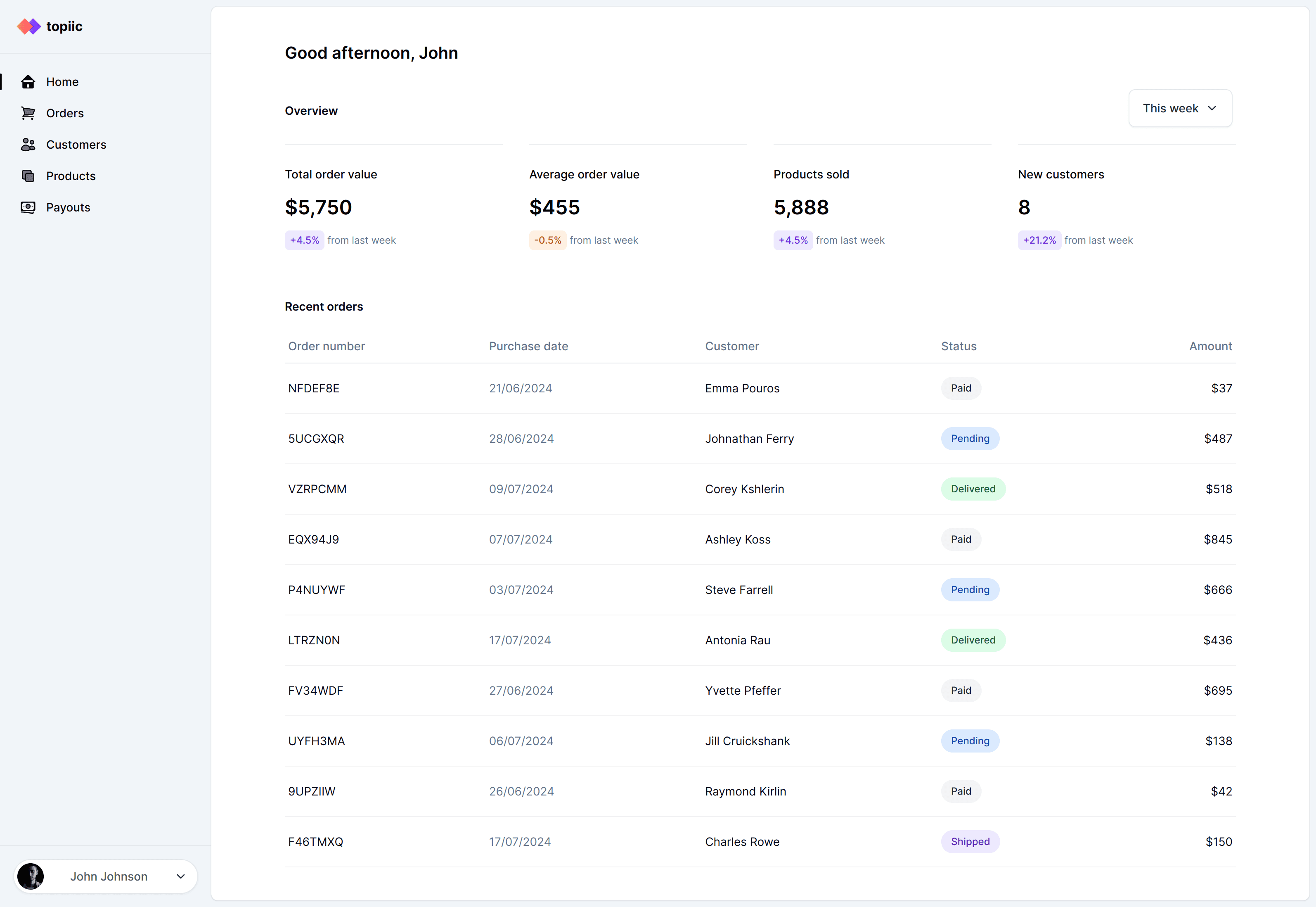Open order number NFDEF8E
This screenshot has width=1316, height=907.
tap(314, 388)
